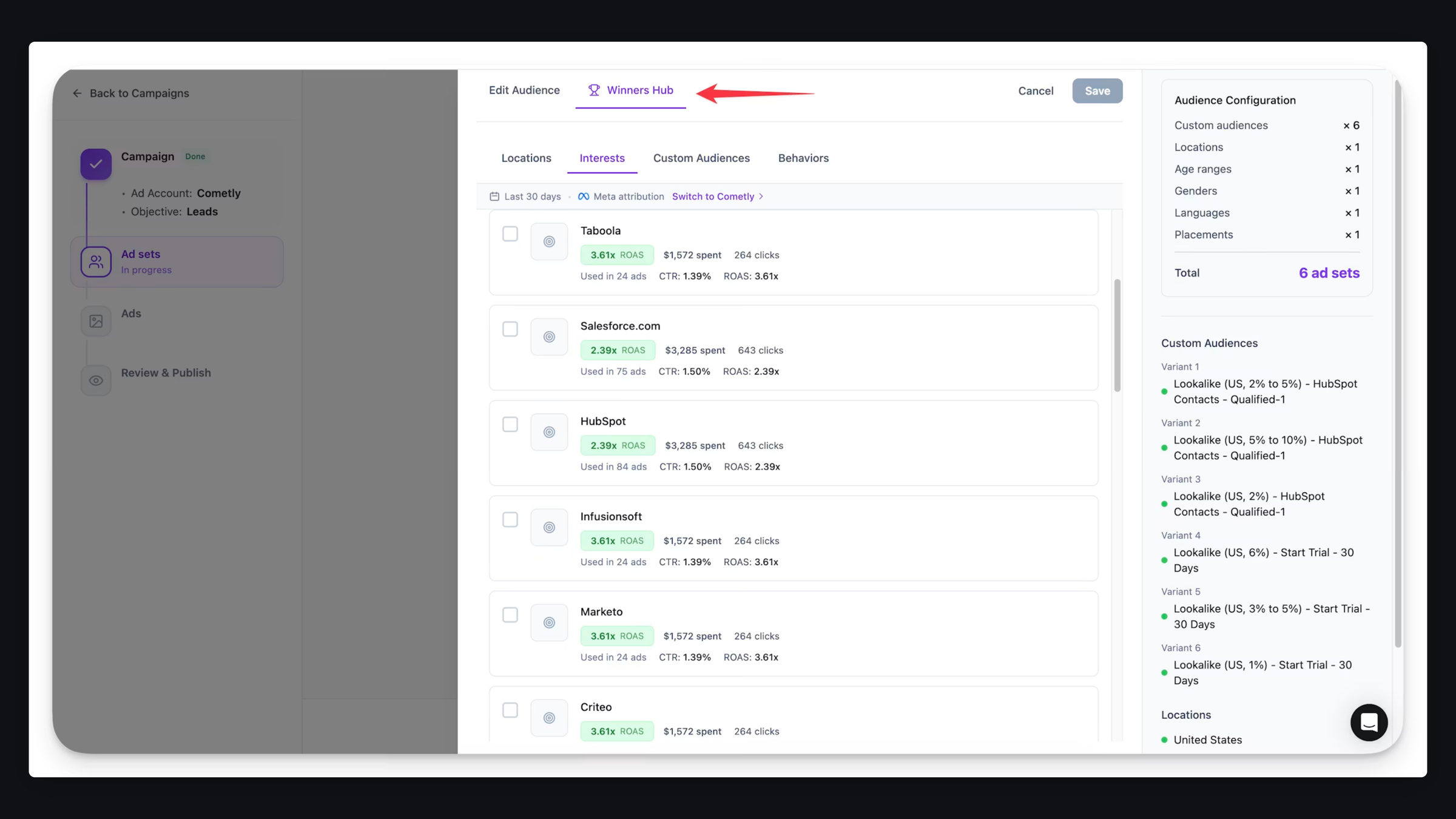
Task: Tick the HubSpot interest checkbox
Action: (510, 424)
